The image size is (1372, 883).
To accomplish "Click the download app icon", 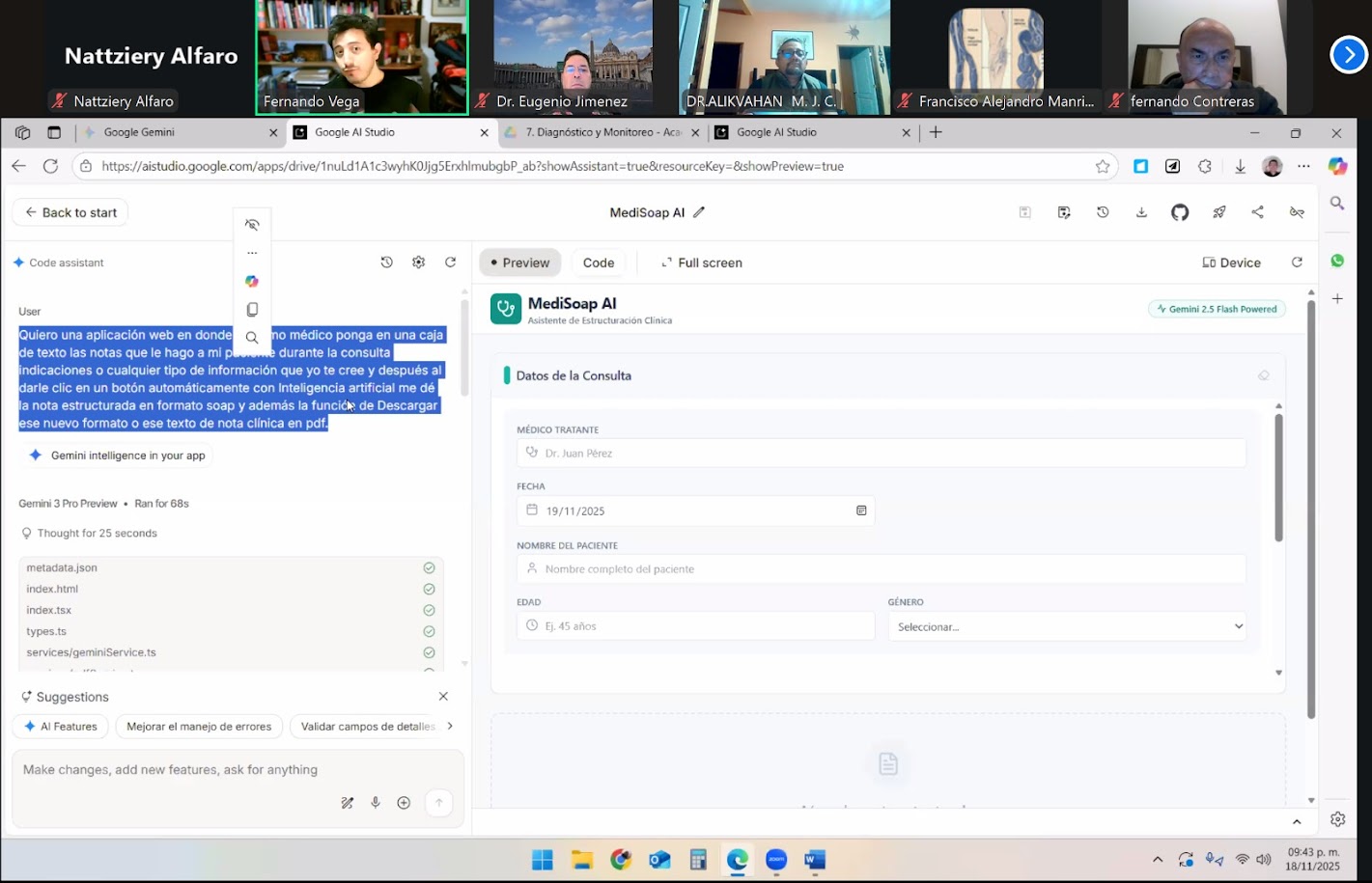I will click(x=1141, y=212).
